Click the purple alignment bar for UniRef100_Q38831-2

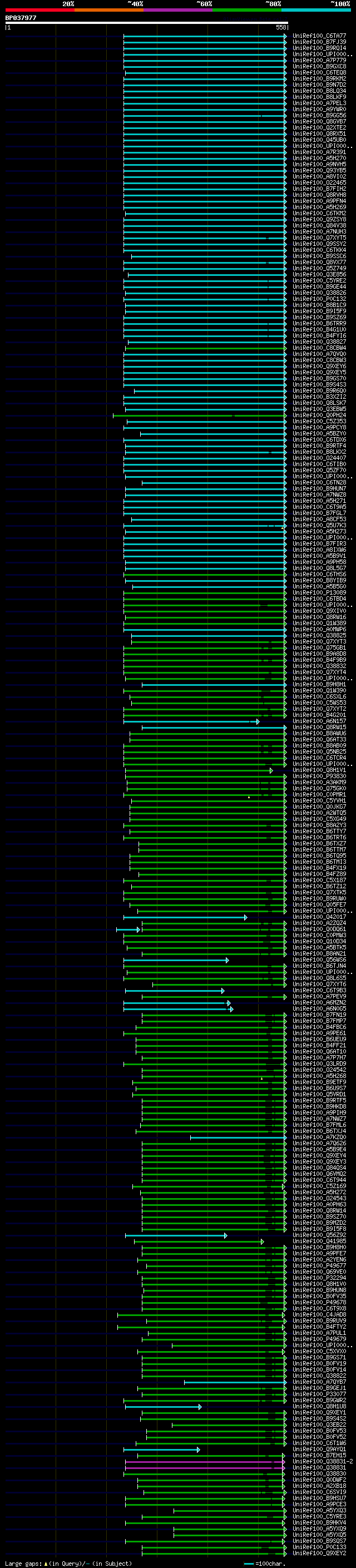coord(206,1461)
